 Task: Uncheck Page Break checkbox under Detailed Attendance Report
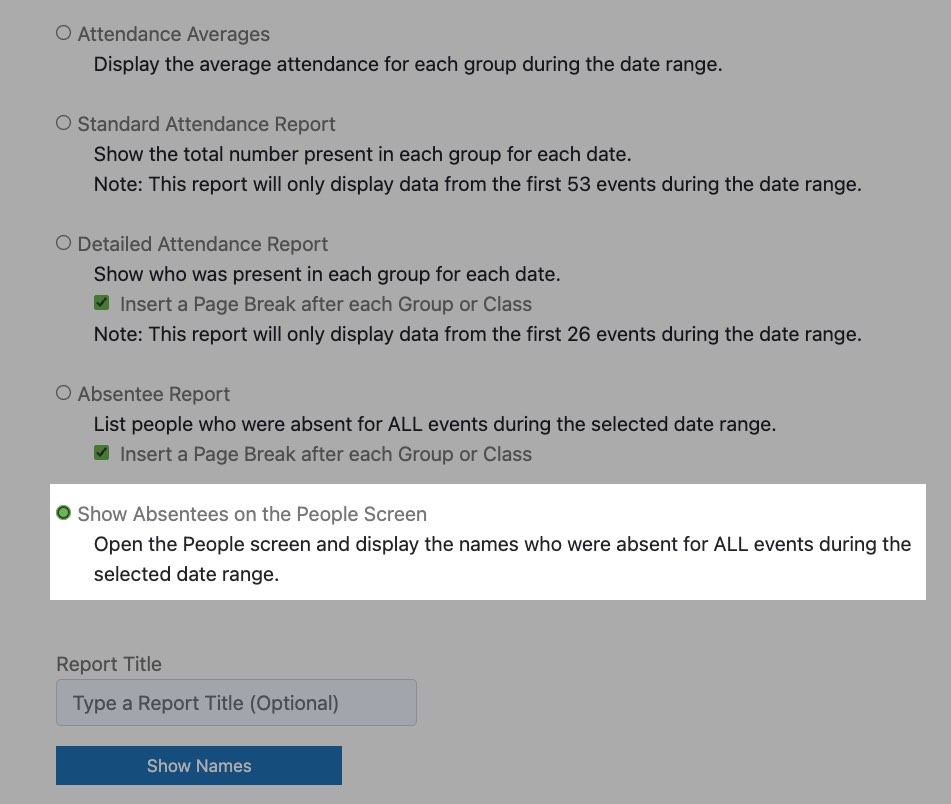(102, 303)
